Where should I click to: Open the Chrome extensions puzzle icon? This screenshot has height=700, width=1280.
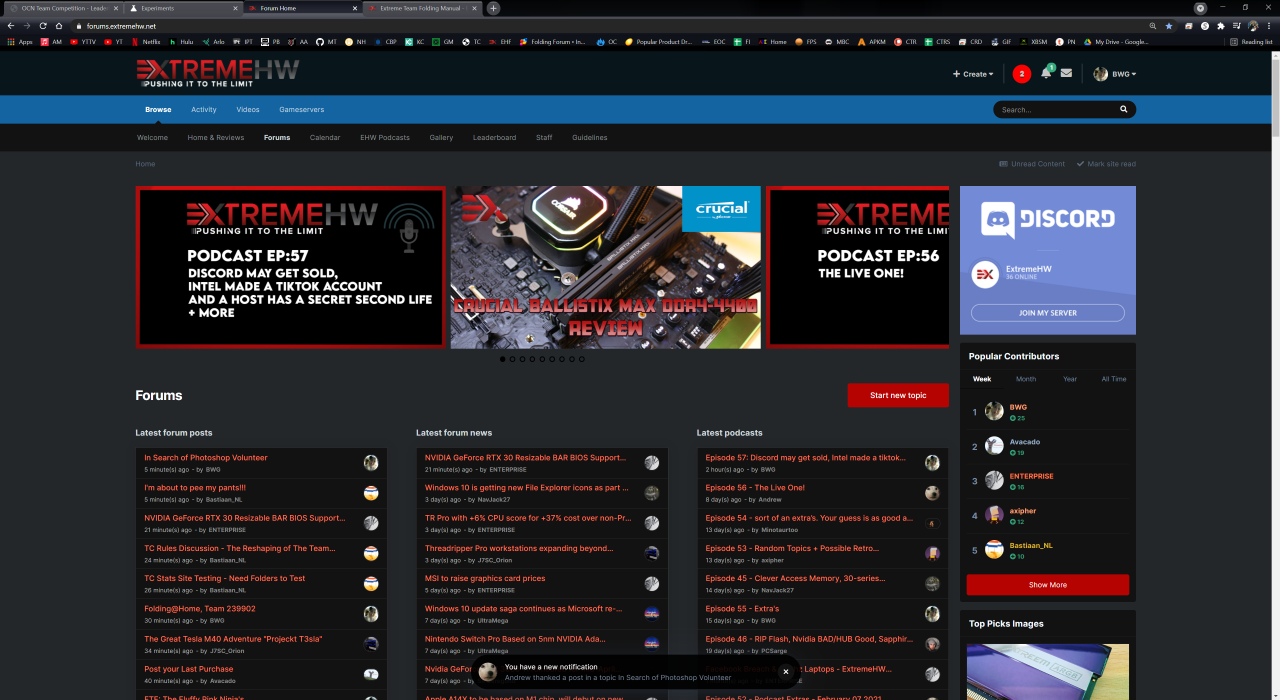click(1220, 26)
